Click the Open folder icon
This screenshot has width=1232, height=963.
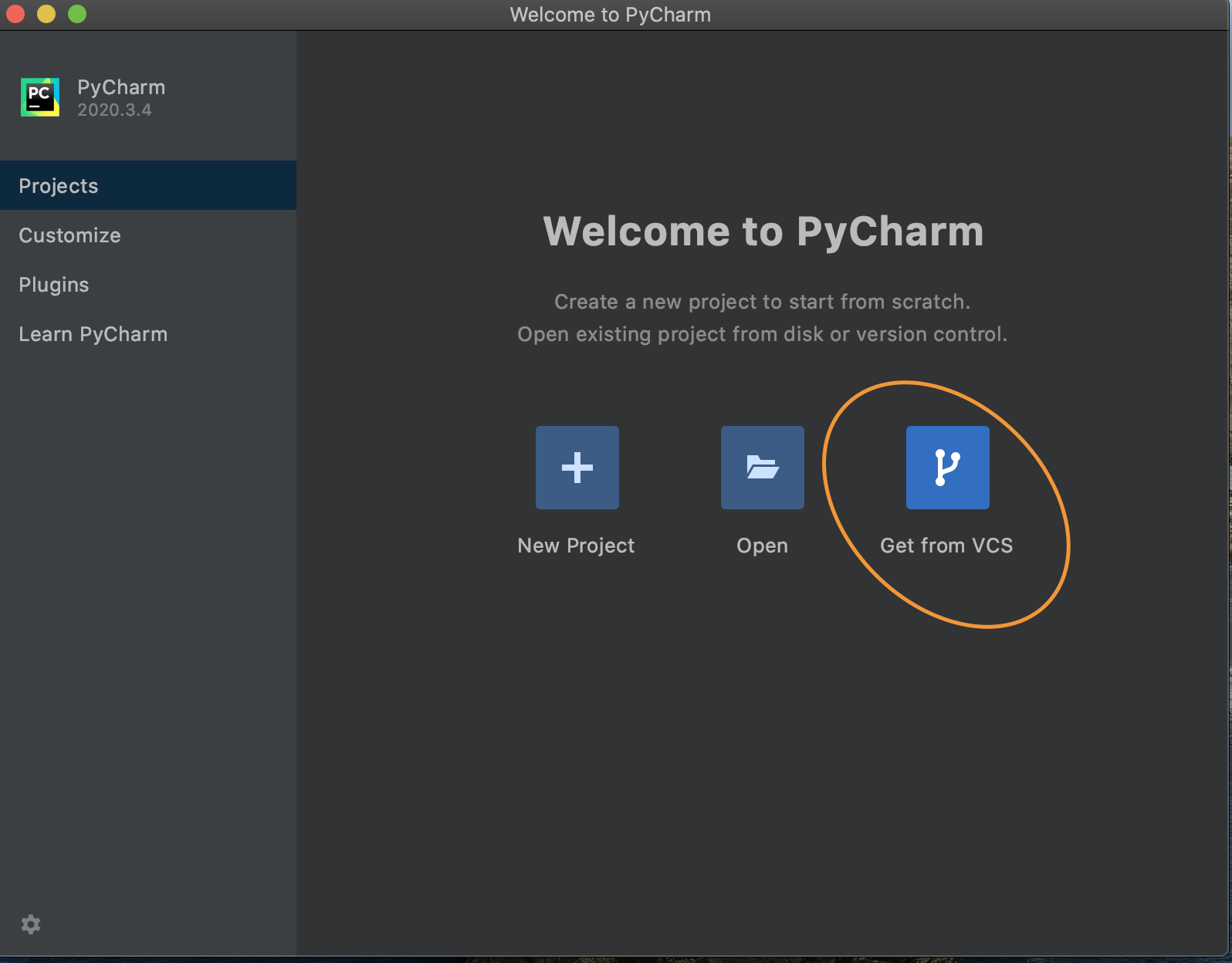(x=763, y=468)
